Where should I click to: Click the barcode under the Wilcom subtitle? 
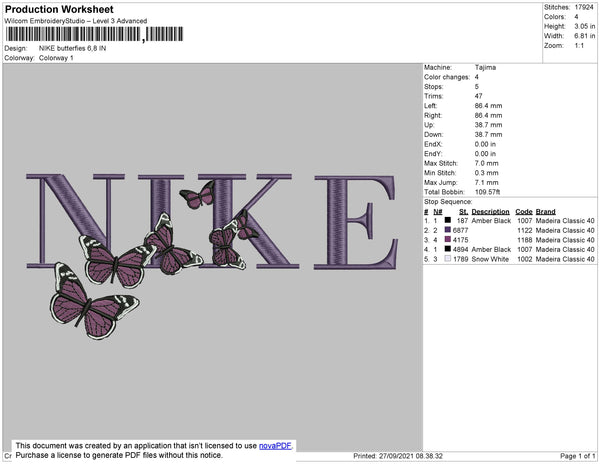point(95,34)
